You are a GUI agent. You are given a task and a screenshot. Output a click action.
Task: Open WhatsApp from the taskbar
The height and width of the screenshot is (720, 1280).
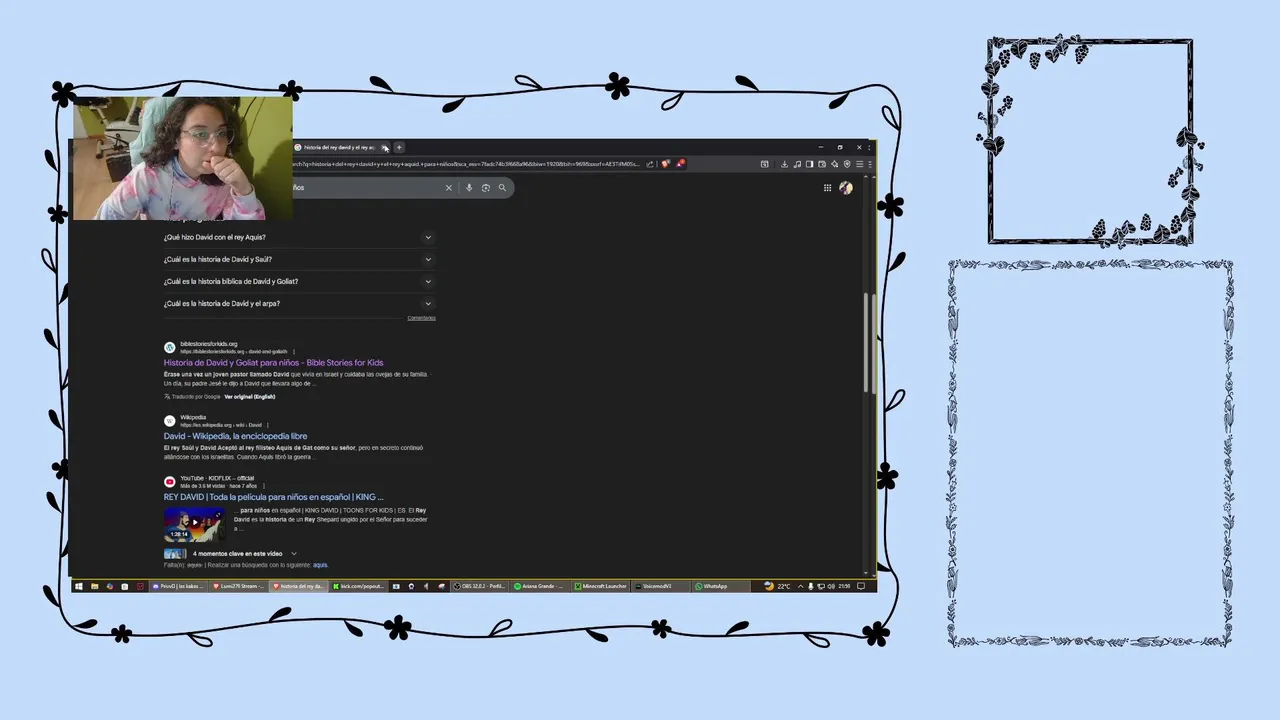[x=720, y=586]
